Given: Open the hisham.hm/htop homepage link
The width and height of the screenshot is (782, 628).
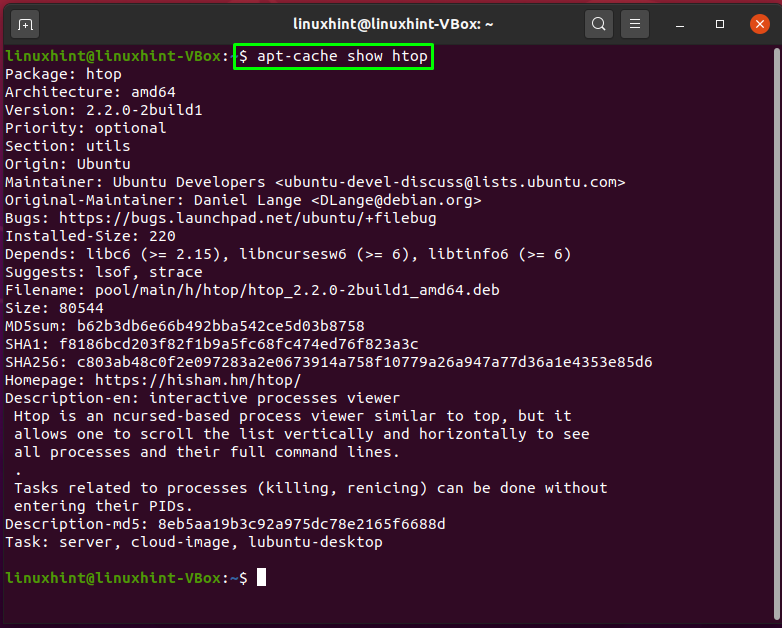Looking at the screenshot, I should pos(198,380).
